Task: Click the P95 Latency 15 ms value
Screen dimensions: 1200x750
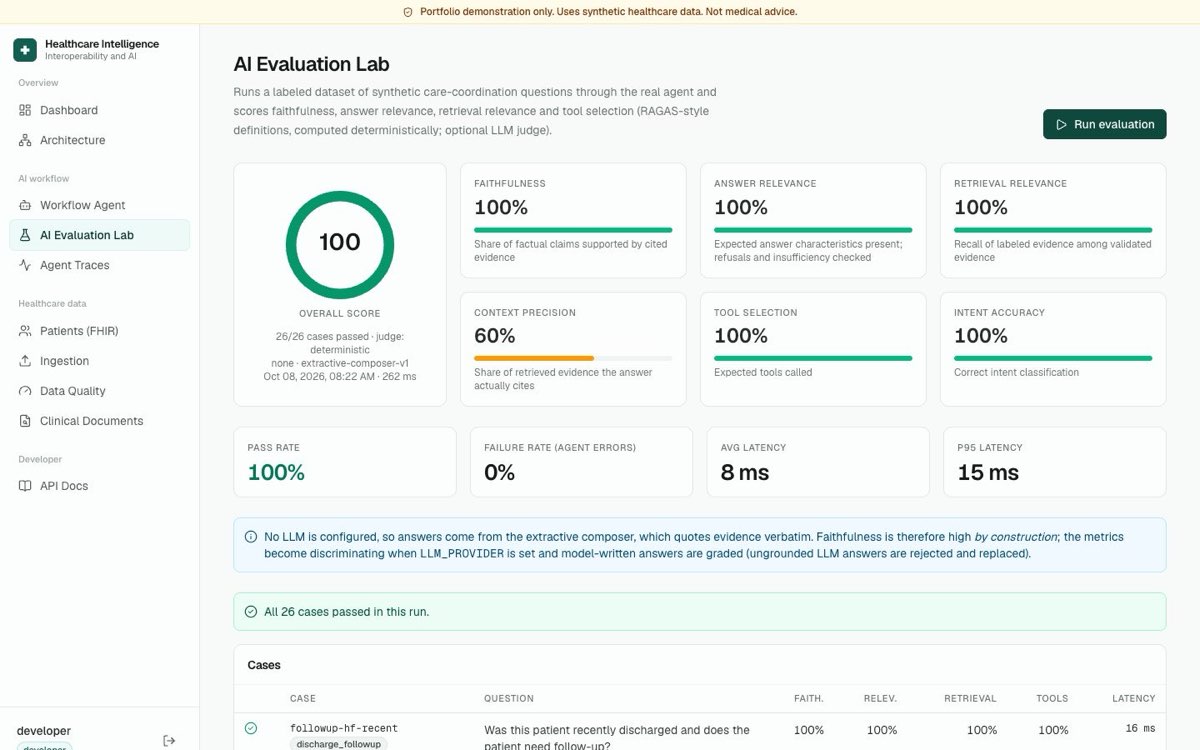Action: pyautogui.click(x=988, y=472)
